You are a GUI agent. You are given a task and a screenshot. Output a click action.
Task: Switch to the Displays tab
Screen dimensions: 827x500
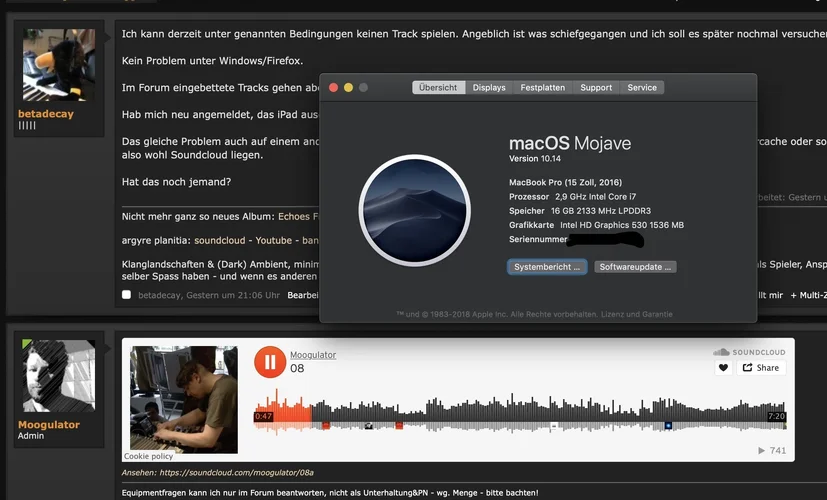(x=489, y=88)
